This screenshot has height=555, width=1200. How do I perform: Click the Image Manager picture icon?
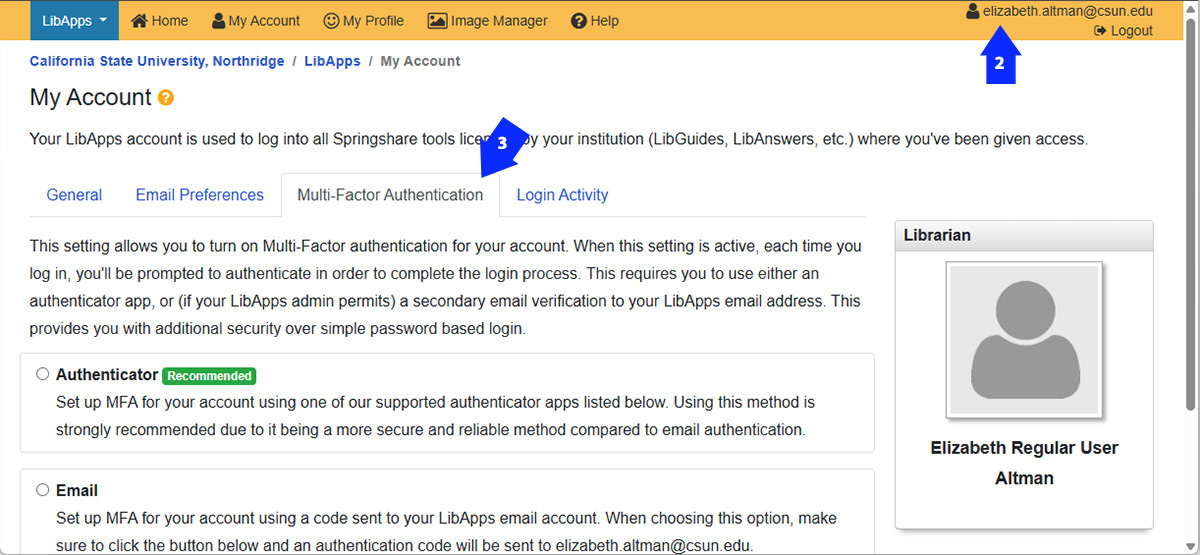(437, 21)
